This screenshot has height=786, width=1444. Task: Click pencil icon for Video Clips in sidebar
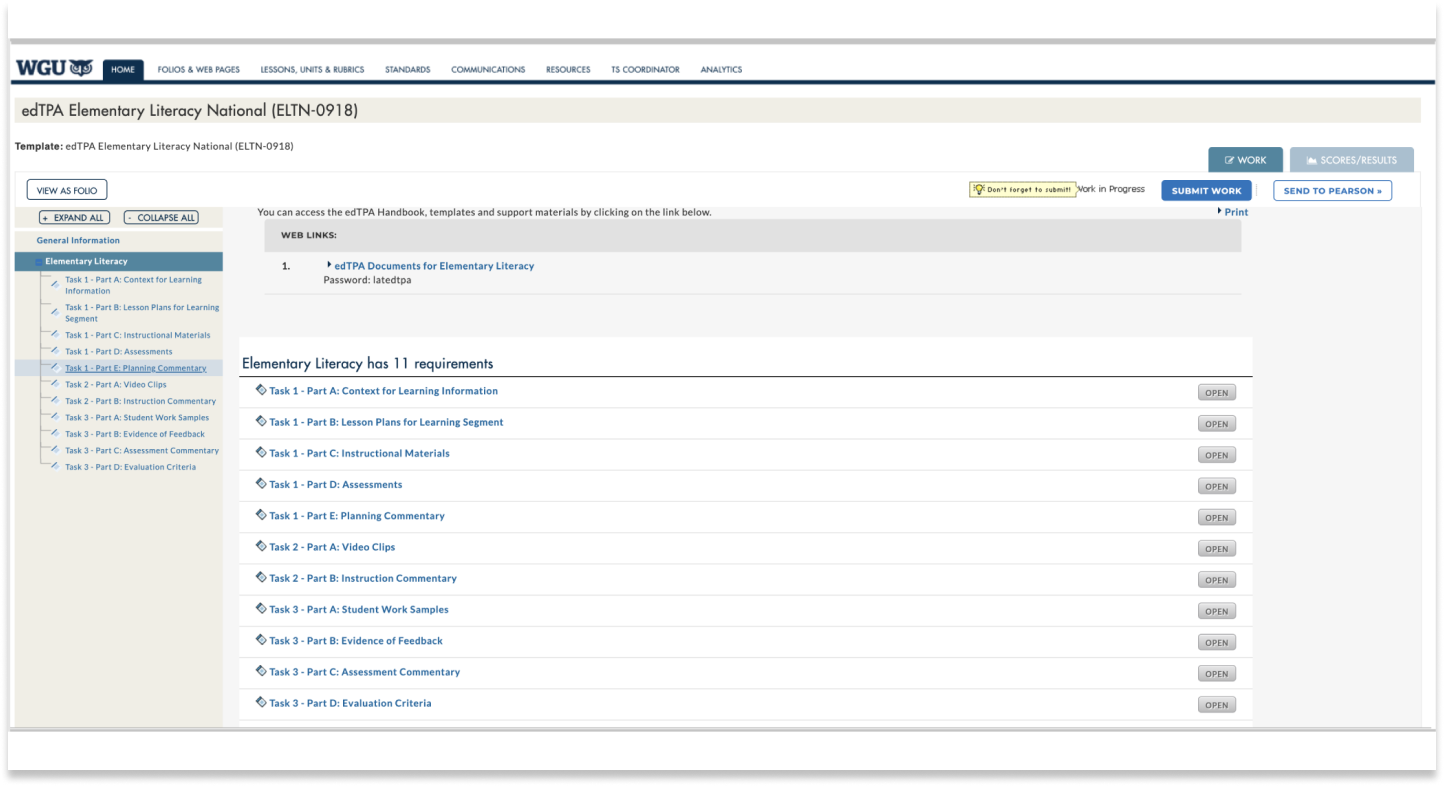point(55,384)
